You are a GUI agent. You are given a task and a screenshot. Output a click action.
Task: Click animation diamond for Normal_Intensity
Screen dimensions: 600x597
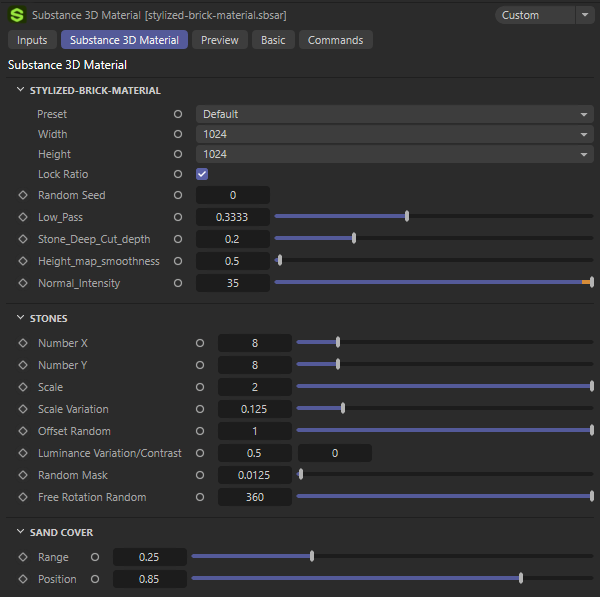pyautogui.click(x=23, y=283)
